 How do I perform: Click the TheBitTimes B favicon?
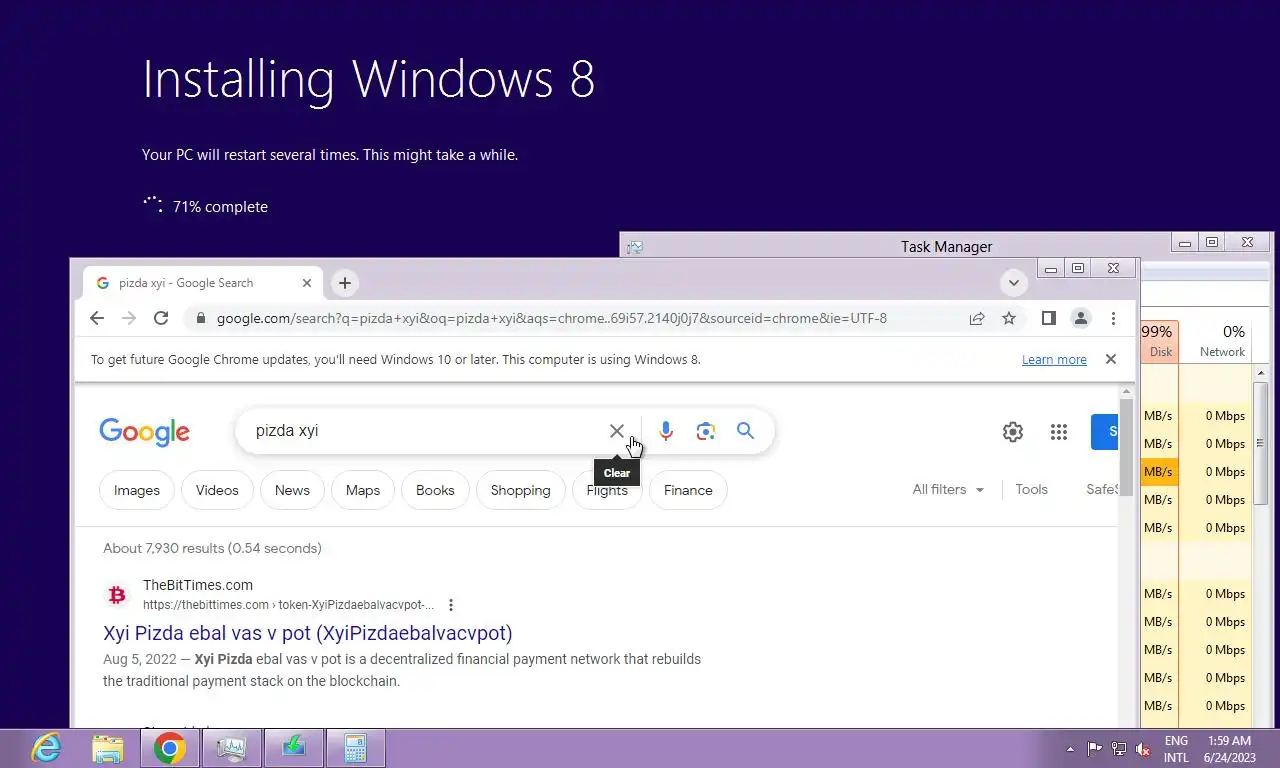point(117,595)
